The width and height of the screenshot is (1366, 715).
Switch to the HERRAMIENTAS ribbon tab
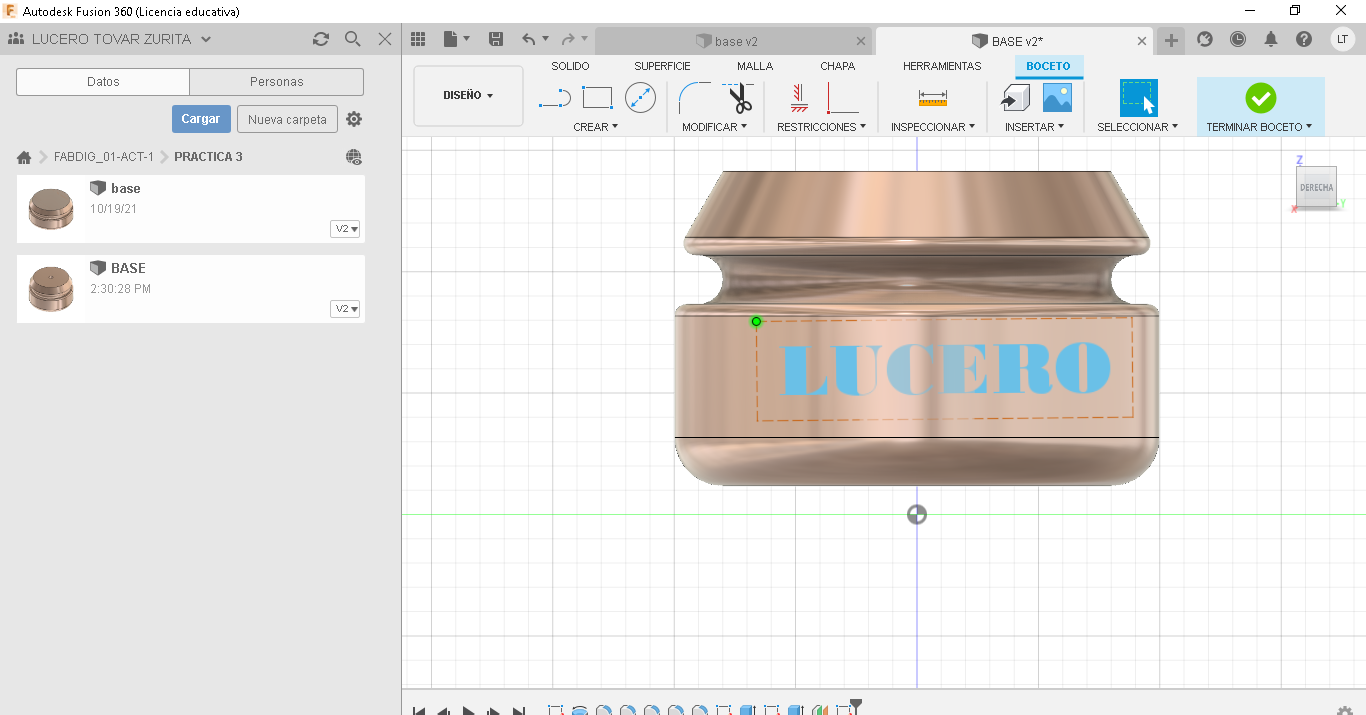pyautogui.click(x=942, y=66)
